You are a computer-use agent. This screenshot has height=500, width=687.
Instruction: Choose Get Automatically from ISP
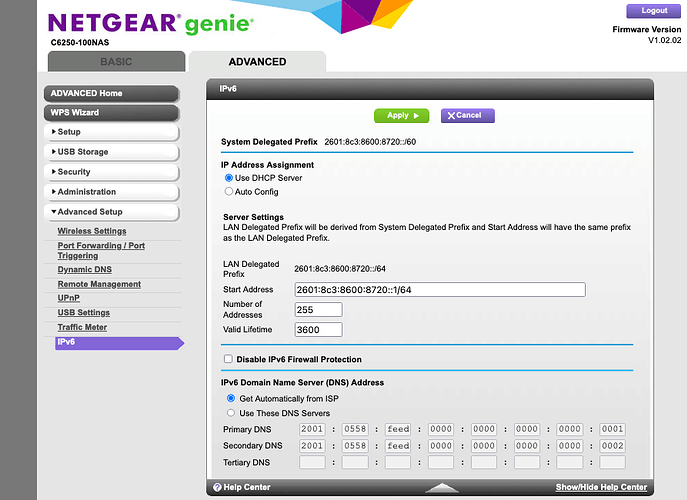[x=231, y=398]
